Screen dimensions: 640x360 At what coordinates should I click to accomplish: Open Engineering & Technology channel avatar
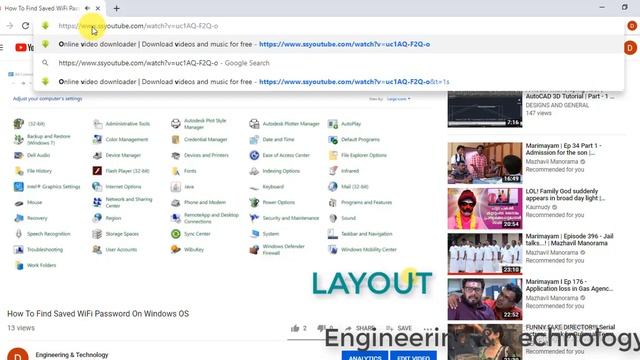(x=18, y=354)
